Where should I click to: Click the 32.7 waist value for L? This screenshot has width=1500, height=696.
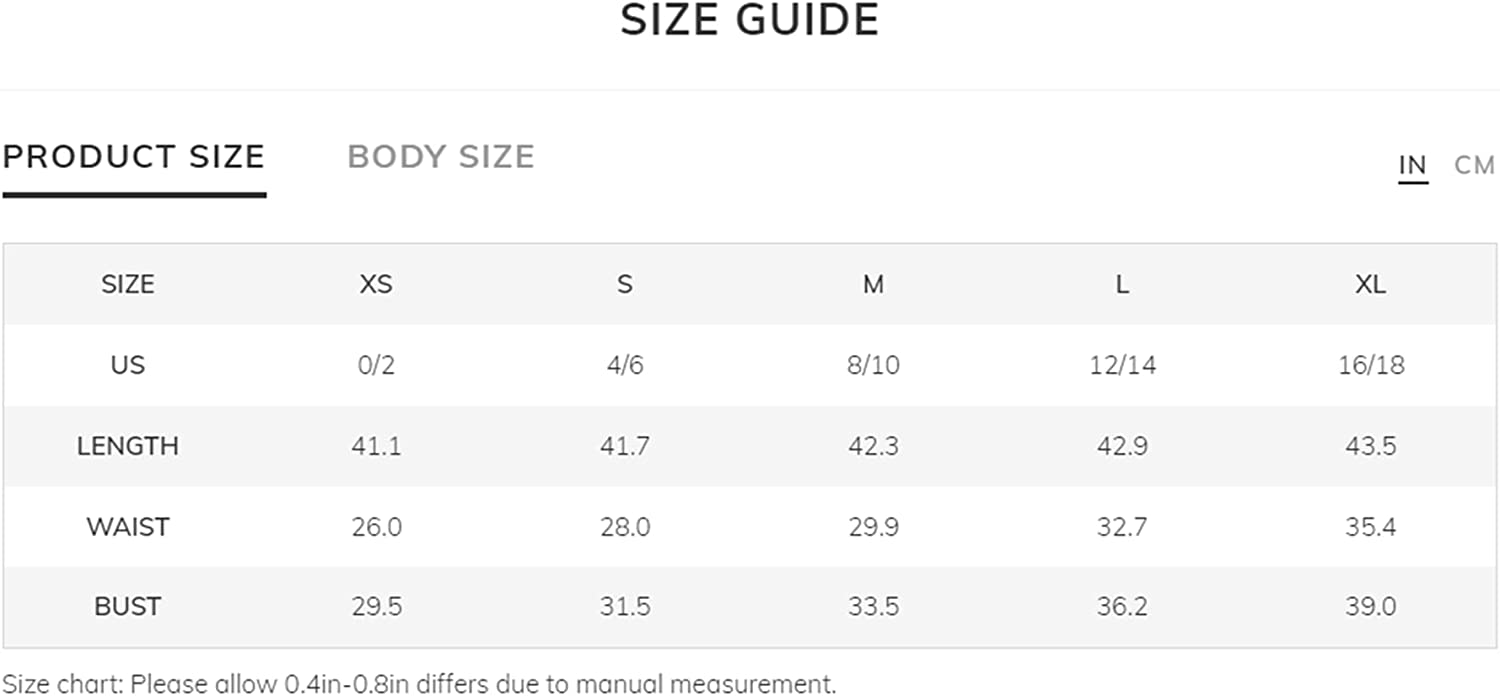[1122, 526]
